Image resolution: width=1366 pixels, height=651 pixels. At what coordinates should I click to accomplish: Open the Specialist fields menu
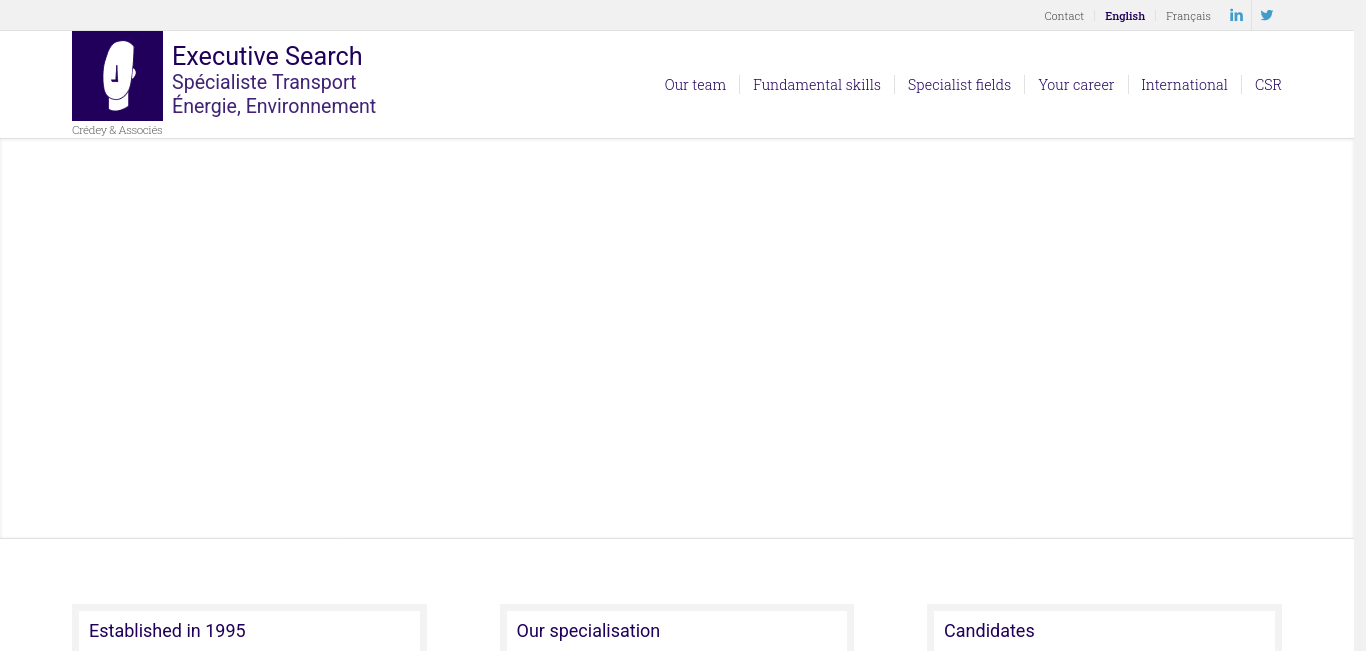959,85
